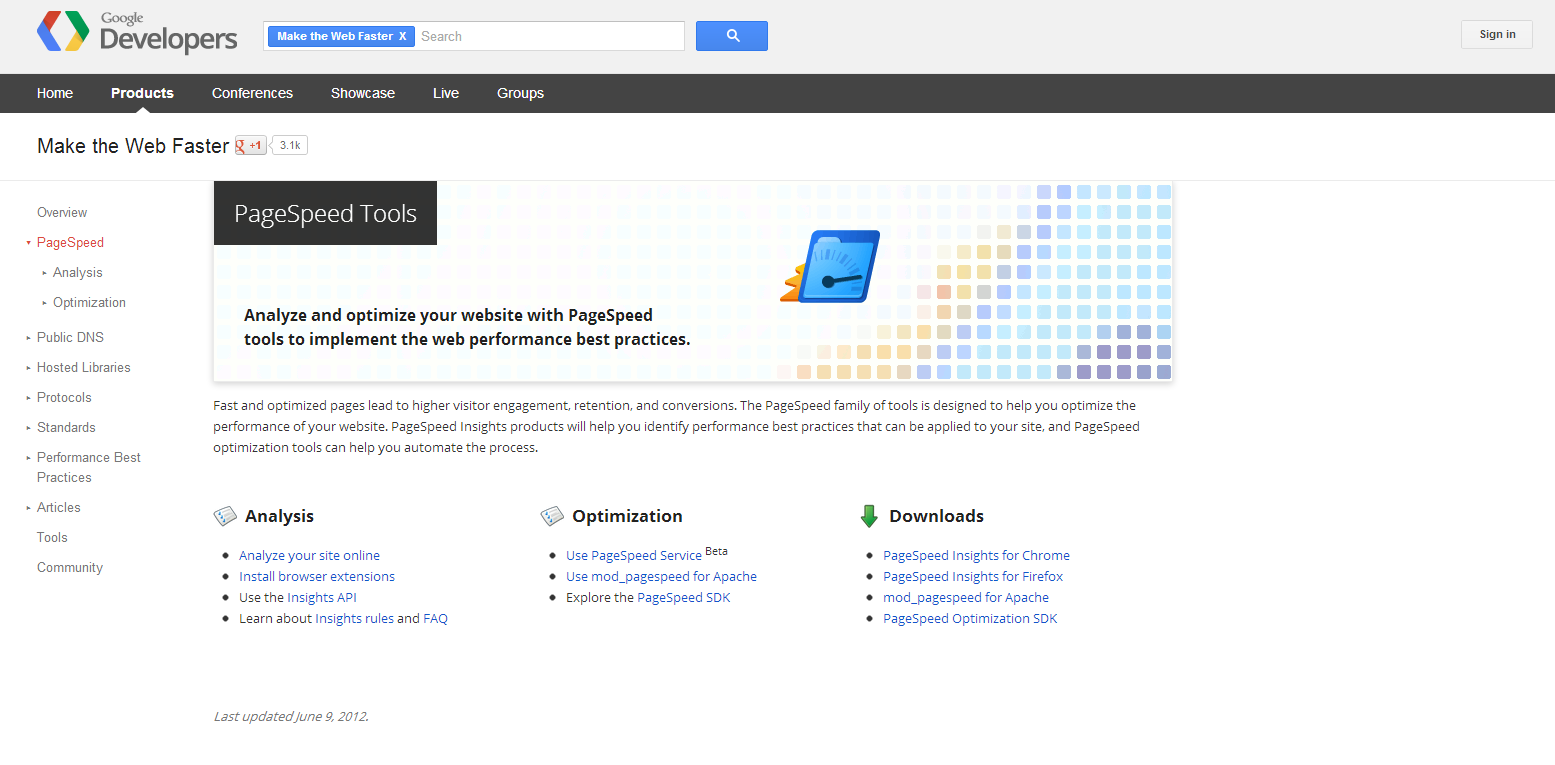This screenshot has width=1555, height=765.
Task: Open the PageSpeed SDK link
Action: pos(684,597)
